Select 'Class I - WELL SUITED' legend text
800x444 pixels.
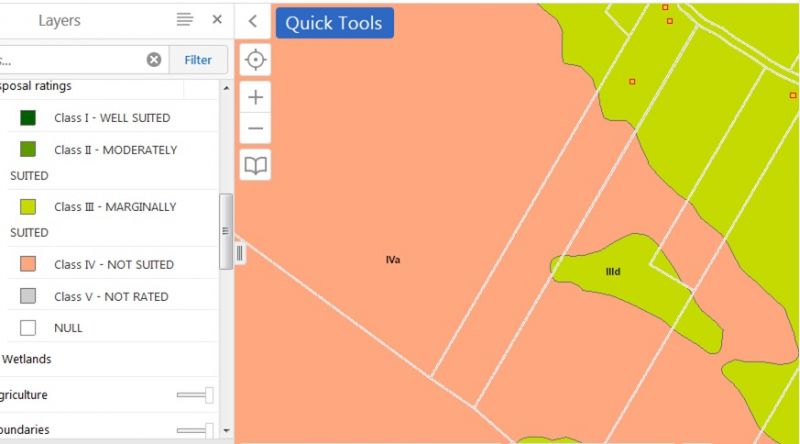[x=112, y=118]
